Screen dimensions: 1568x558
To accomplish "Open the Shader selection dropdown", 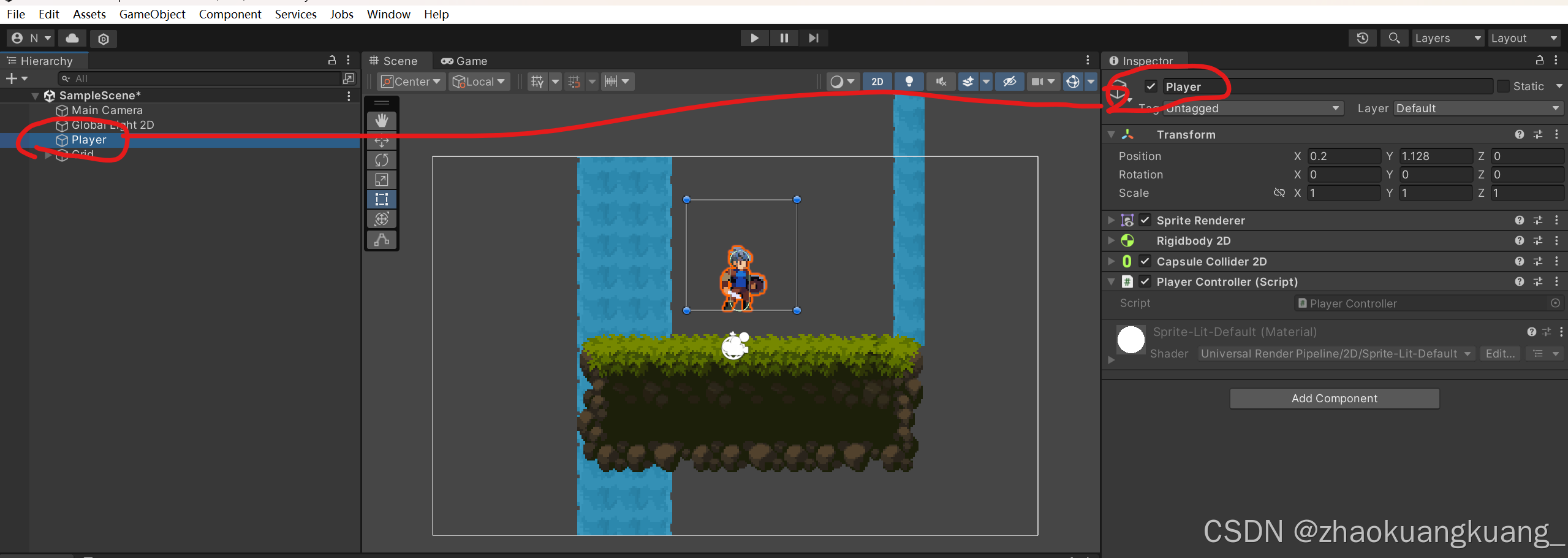I will [x=1336, y=354].
